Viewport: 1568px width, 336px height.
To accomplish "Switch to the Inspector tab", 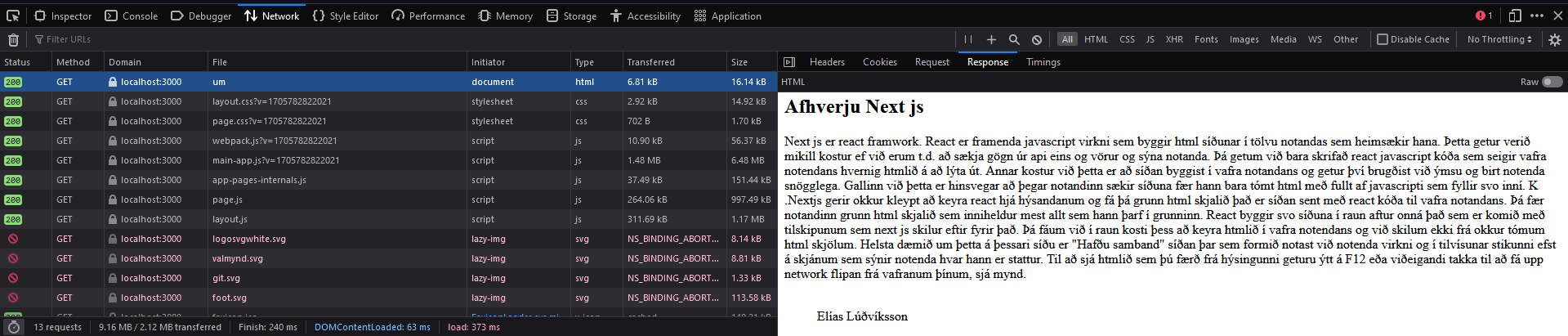I will pyautogui.click(x=63, y=16).
